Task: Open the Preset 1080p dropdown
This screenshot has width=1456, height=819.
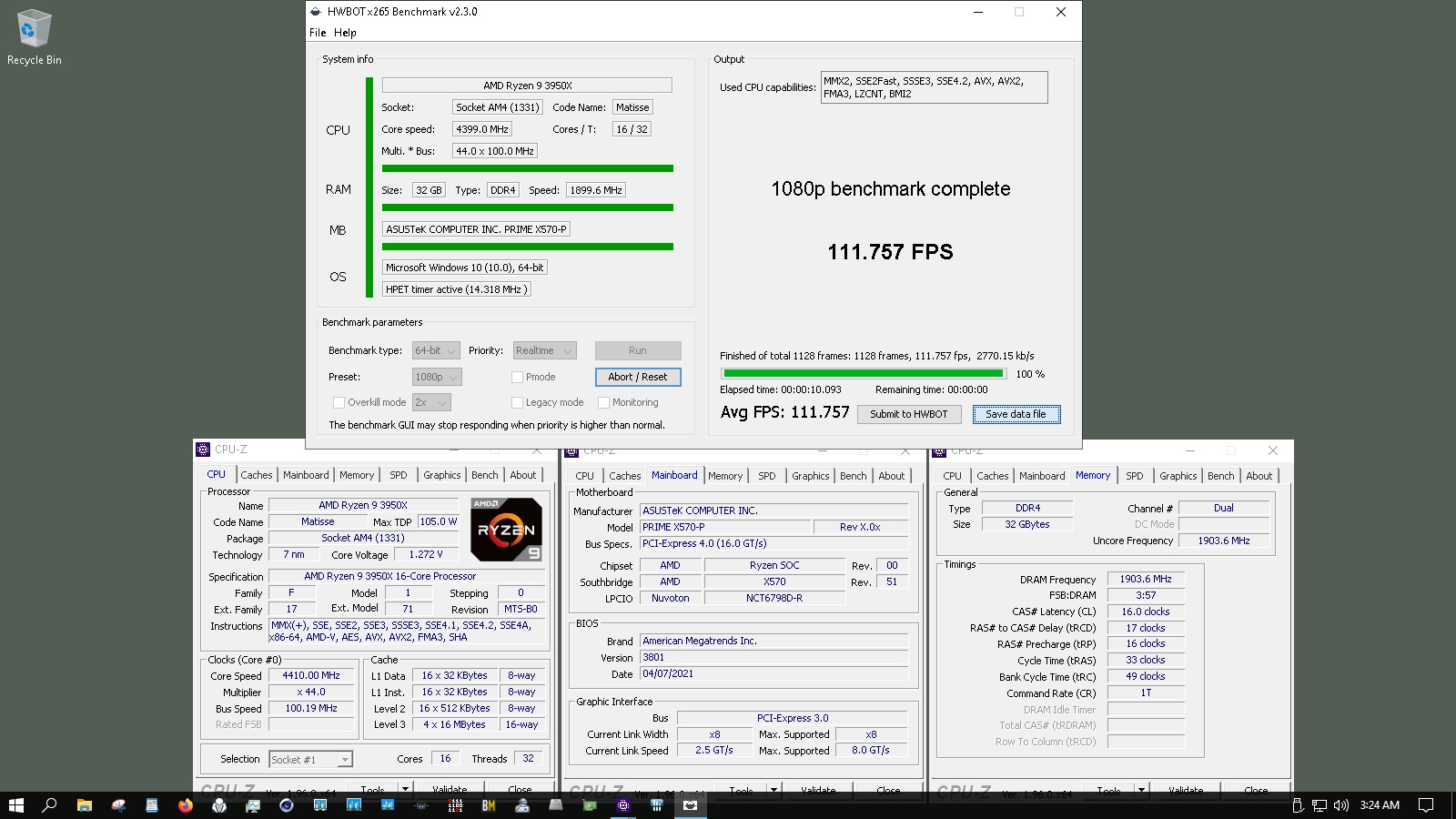Action: tap(437, 377)
